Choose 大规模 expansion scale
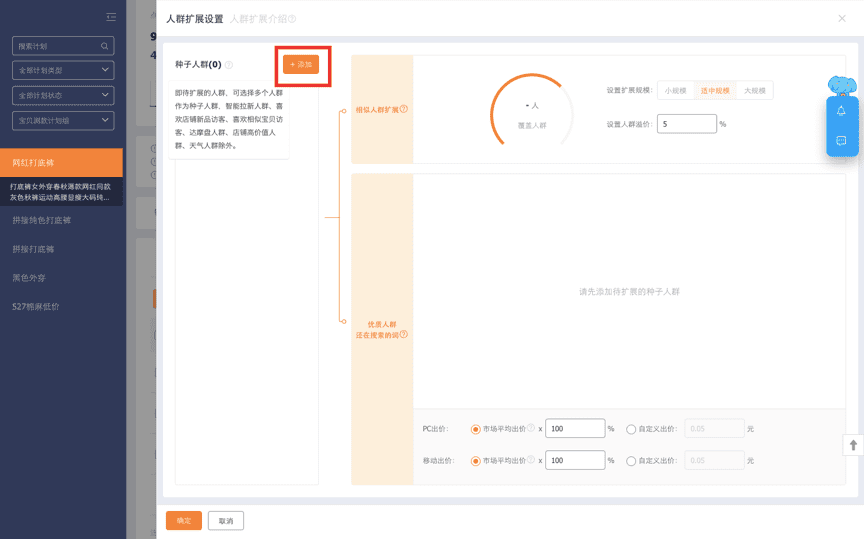The width and height of the screenshot is (864, 539). pyautogui.click(x=754, y=90)
